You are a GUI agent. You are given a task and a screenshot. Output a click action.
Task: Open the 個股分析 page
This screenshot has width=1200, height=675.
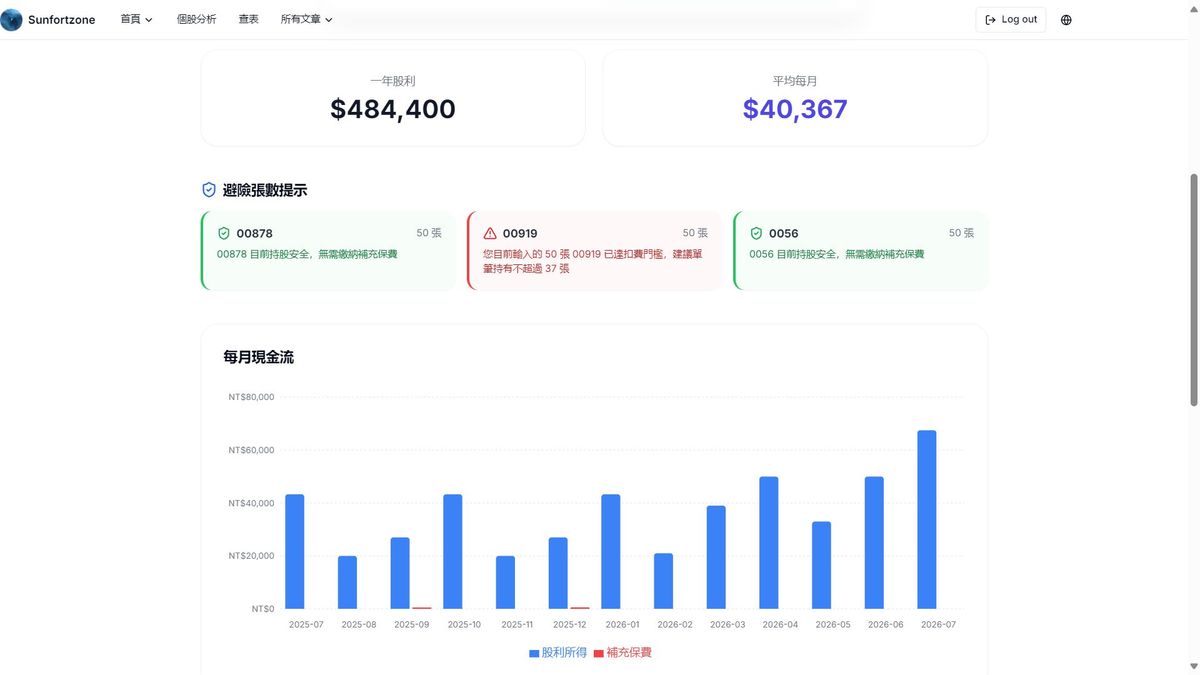(x=196, y=19)
